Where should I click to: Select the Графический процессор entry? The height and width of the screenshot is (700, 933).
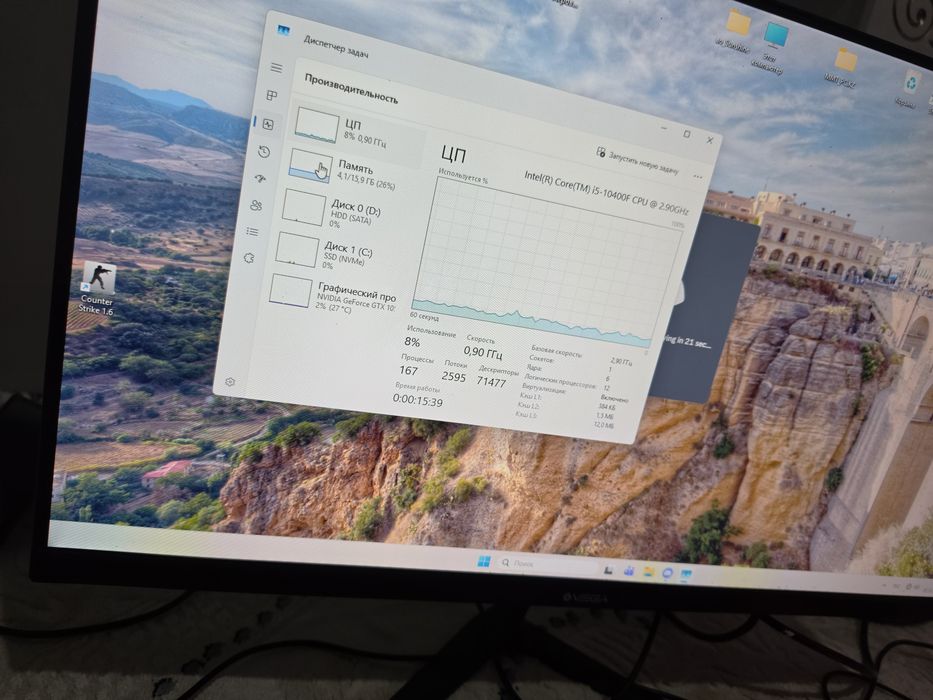pos(333,296)
